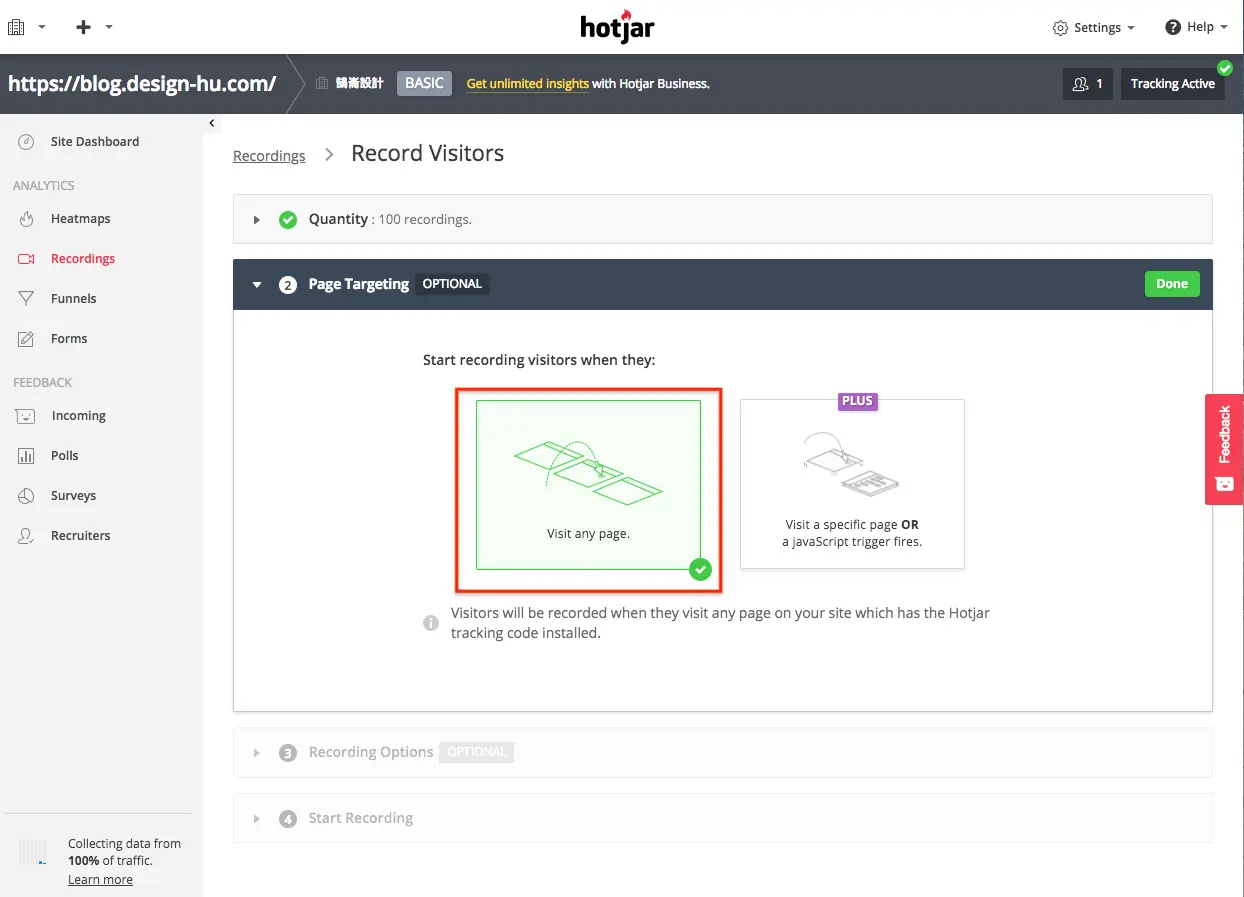Click the plus add new icon
1244x897 pixels.
point(84,27)
